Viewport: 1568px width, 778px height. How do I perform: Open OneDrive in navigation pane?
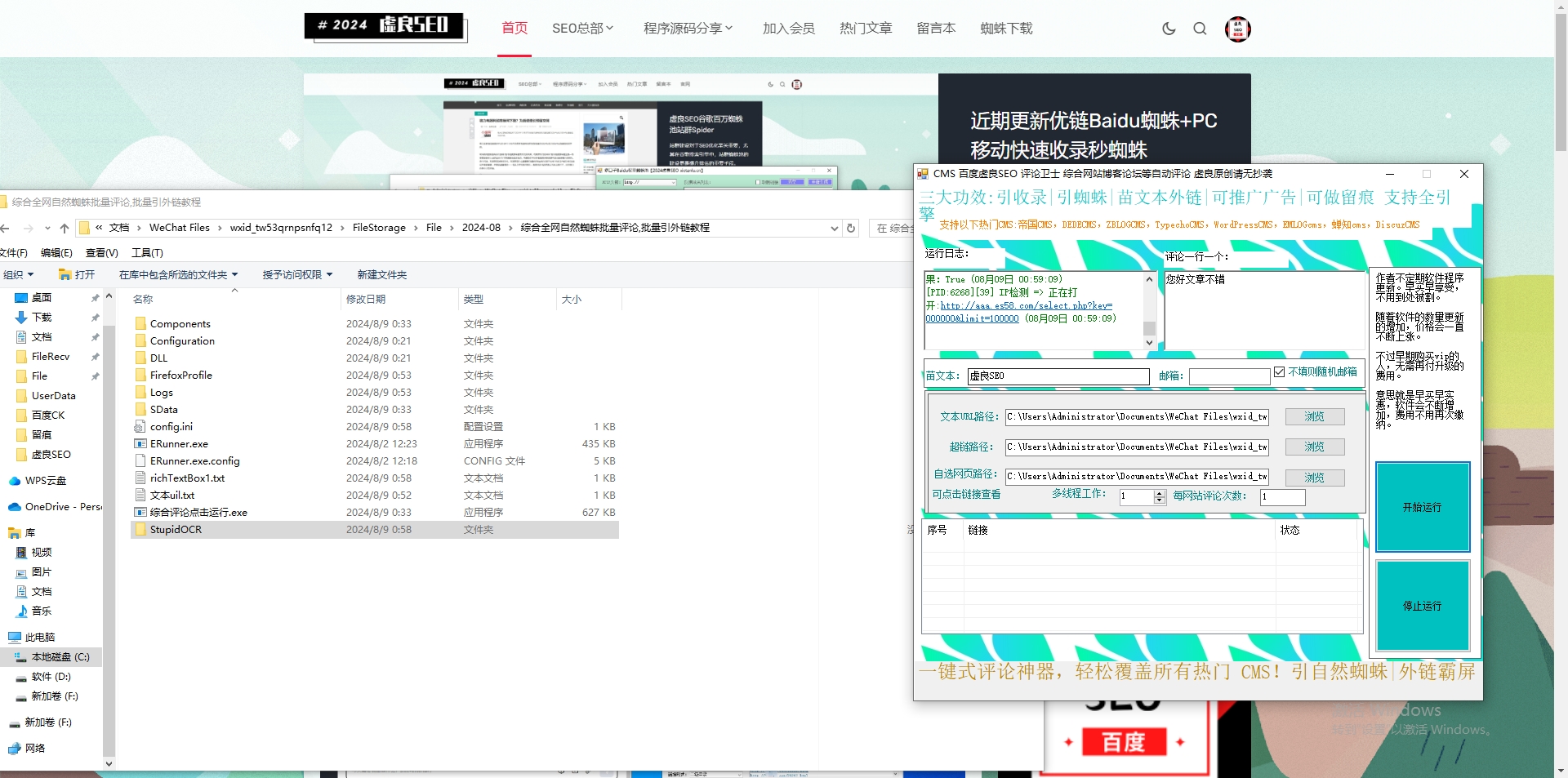pos(63,507)
